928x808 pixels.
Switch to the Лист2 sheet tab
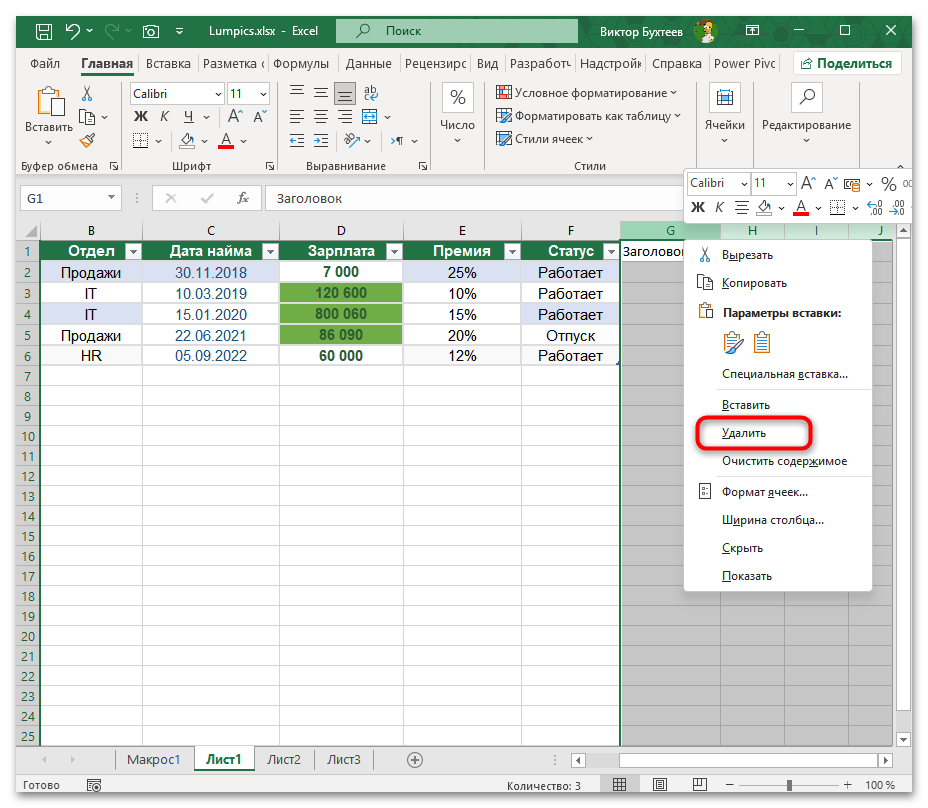[284, 759]
